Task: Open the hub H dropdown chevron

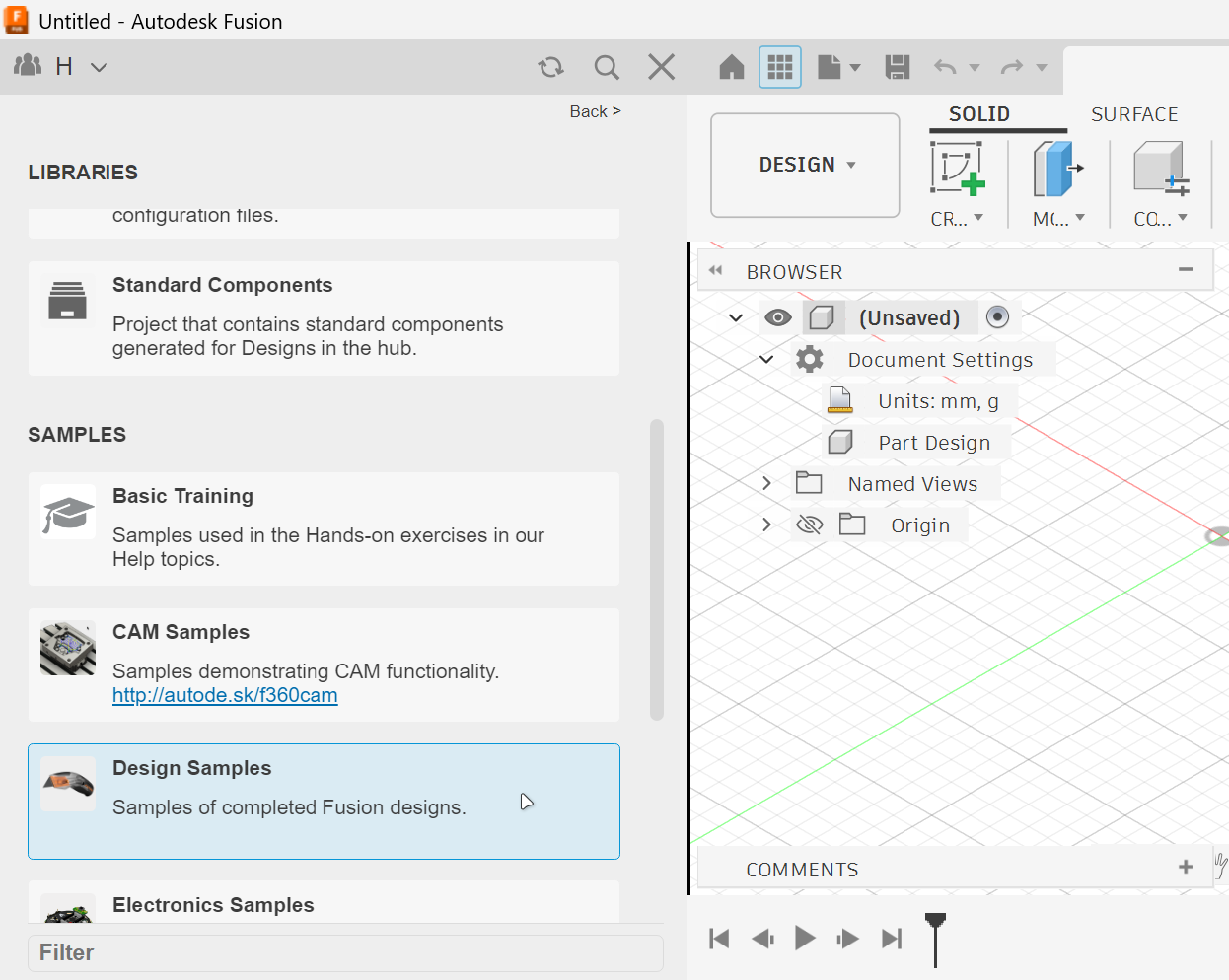Action: [99, 67]
